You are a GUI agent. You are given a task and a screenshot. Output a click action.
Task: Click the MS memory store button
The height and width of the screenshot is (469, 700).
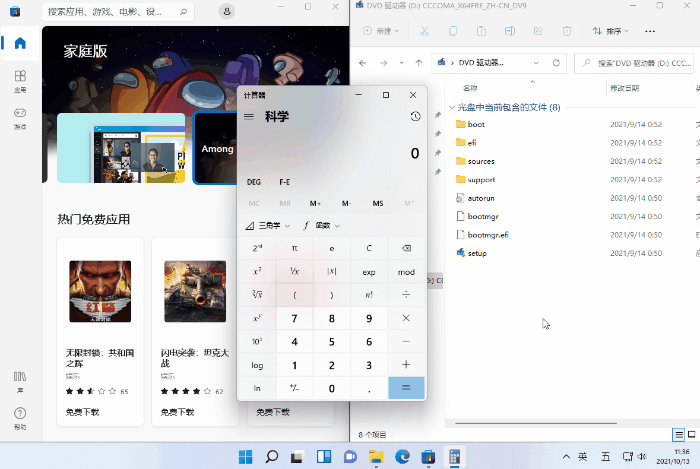point(377,203)
